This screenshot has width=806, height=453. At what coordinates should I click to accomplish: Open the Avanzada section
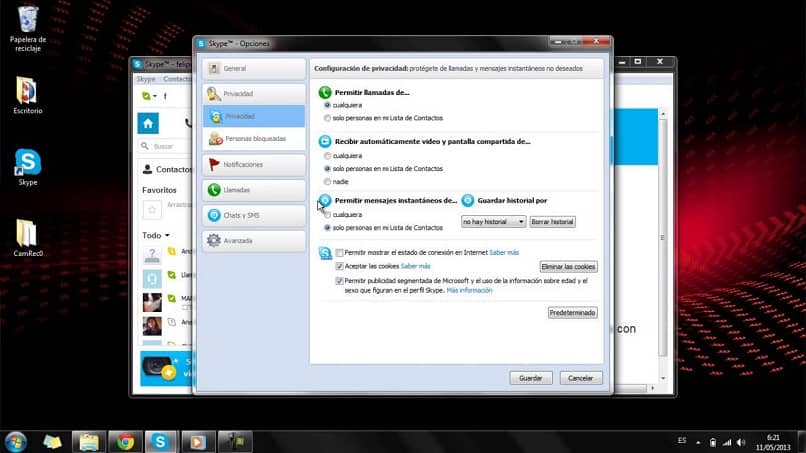tap(254, 241)
